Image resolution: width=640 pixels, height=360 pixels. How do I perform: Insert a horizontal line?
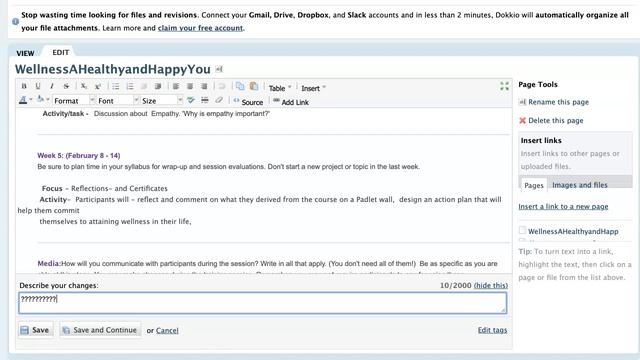click(x=205, y=100)
